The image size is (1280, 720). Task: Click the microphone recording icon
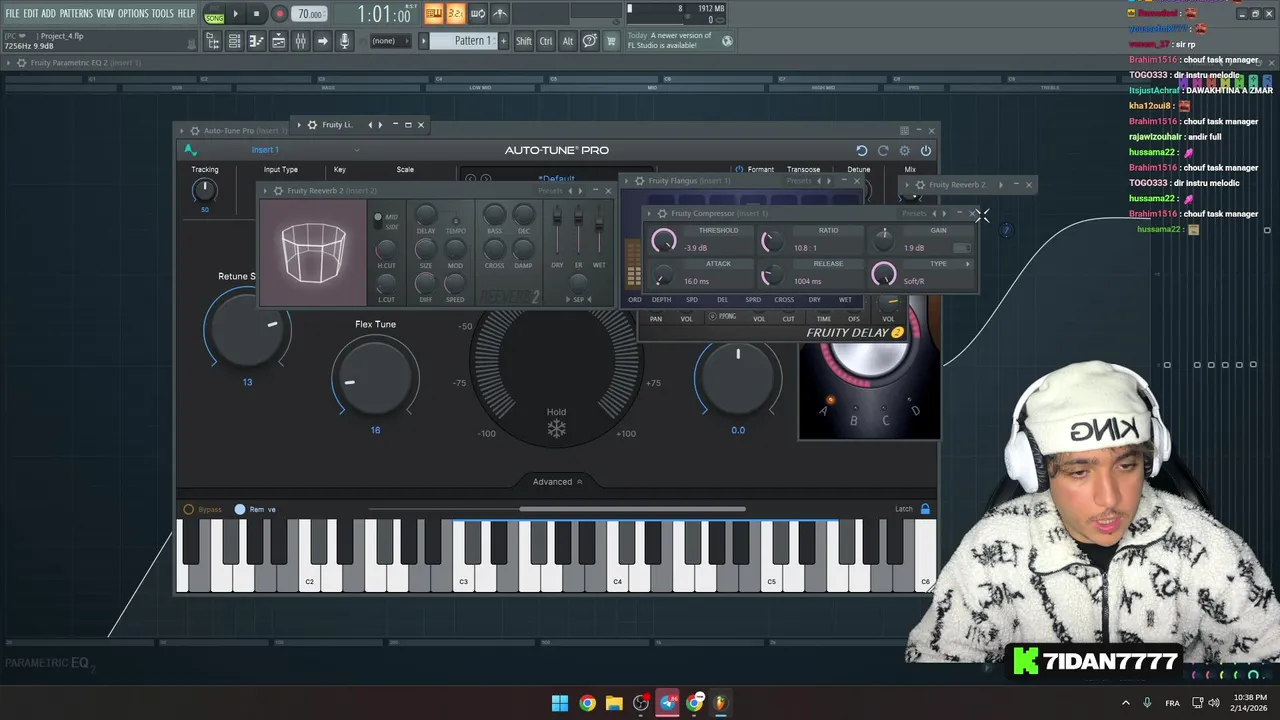[344, 41]
